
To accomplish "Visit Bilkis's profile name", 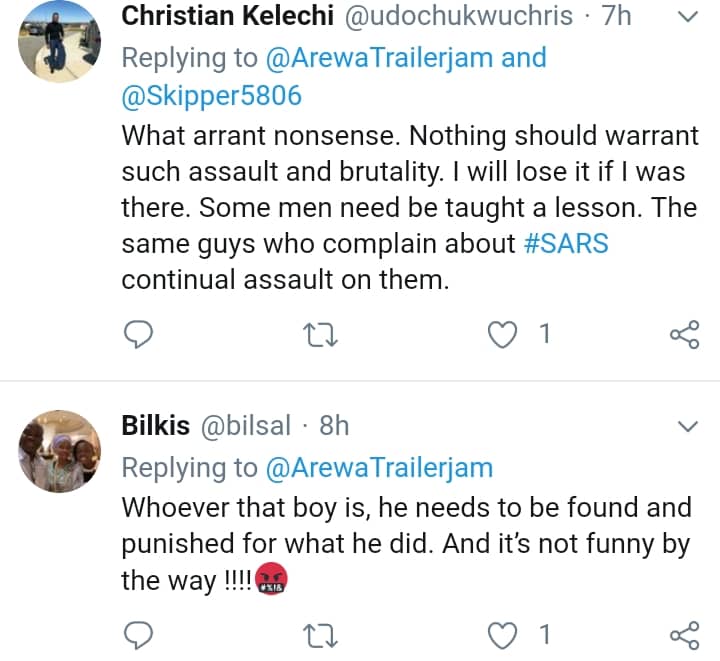I will pos(155,426).
